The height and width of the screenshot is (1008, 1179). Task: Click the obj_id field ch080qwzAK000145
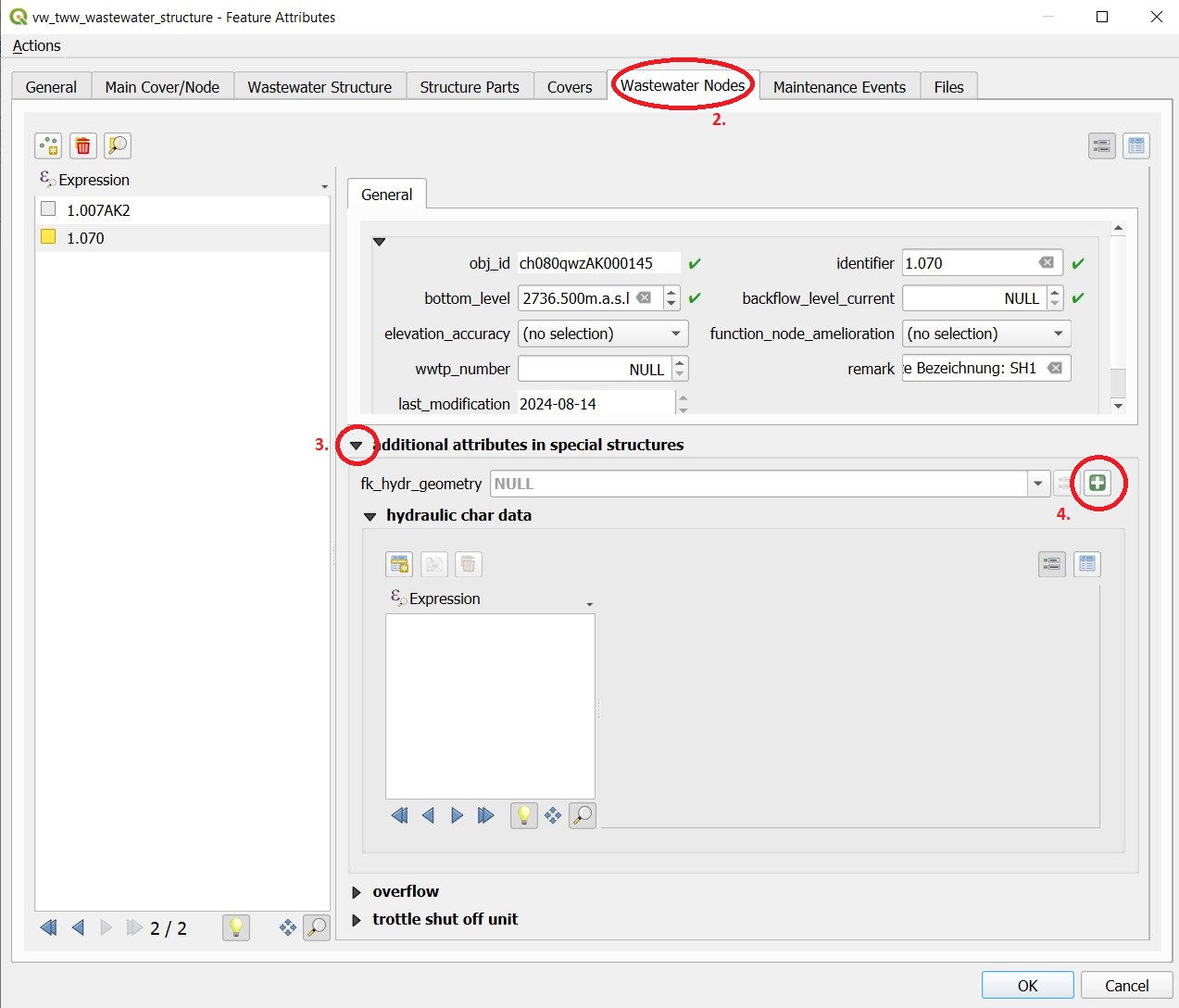coord(598,263)
